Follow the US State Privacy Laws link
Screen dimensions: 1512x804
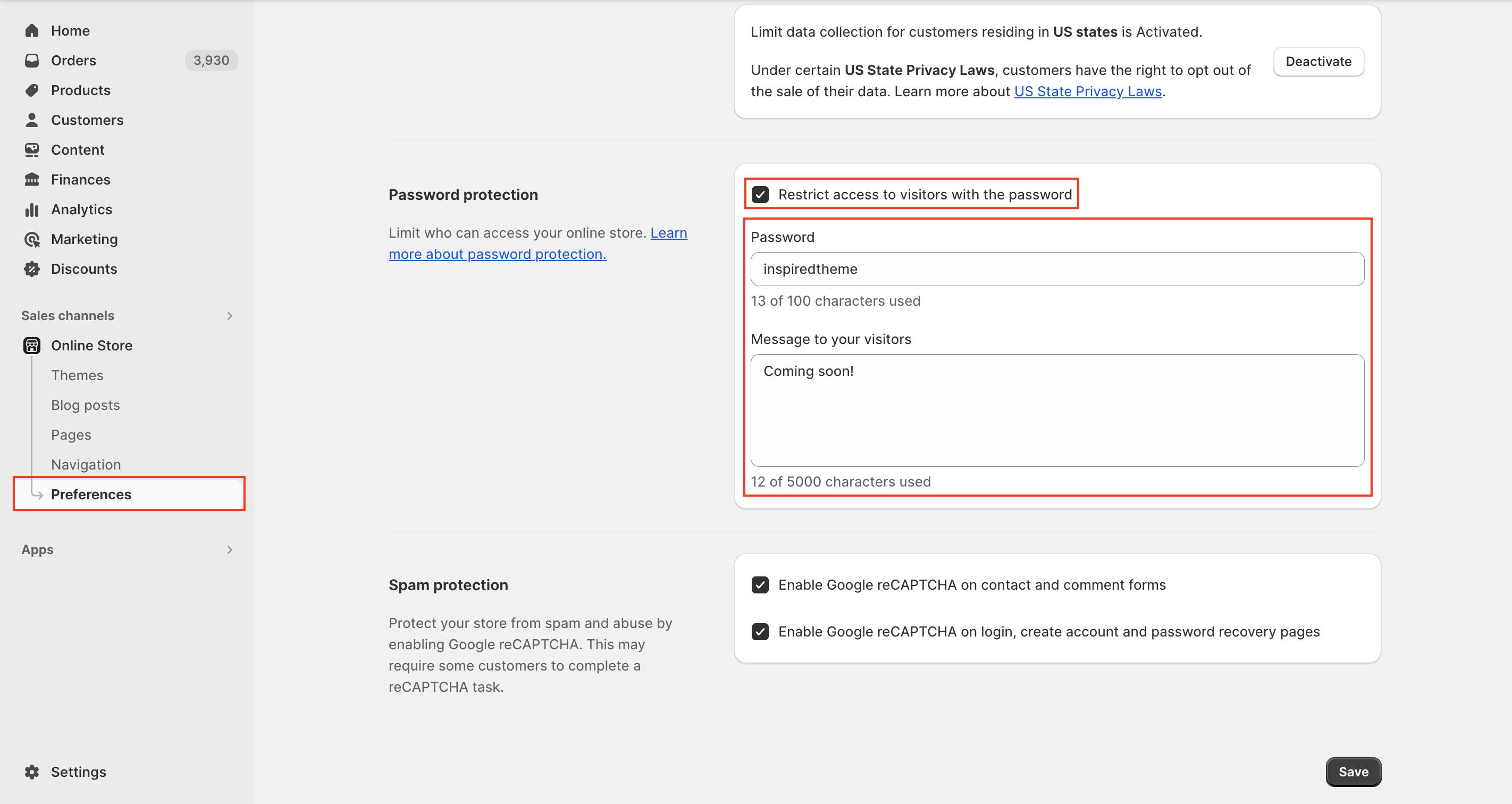pyautogui.click(x=1088, y=91)
